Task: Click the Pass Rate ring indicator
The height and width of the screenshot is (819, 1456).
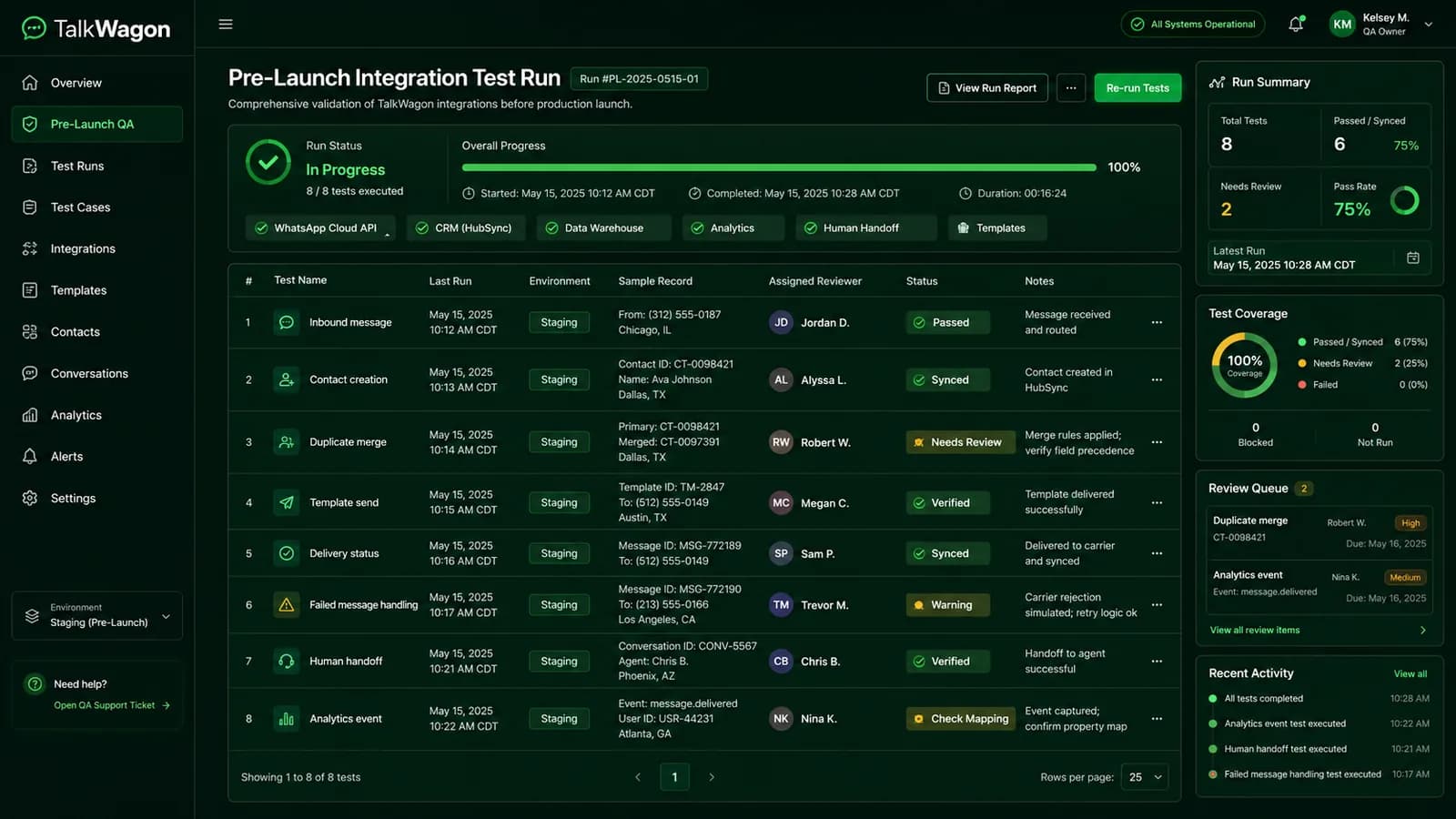Action: [1404, 200]
